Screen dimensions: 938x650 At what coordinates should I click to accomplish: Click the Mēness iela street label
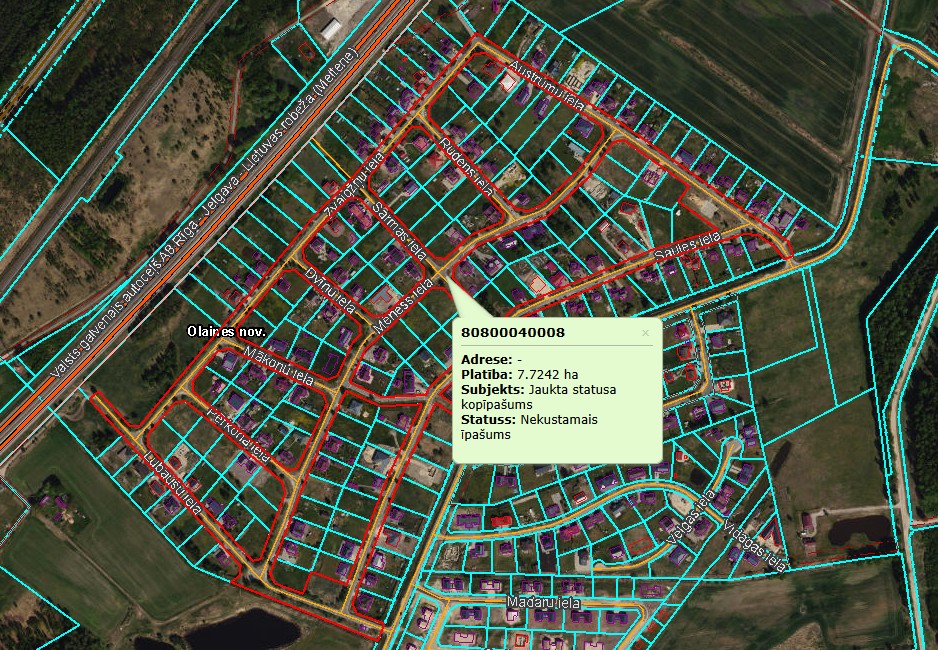tap(403, 307)
